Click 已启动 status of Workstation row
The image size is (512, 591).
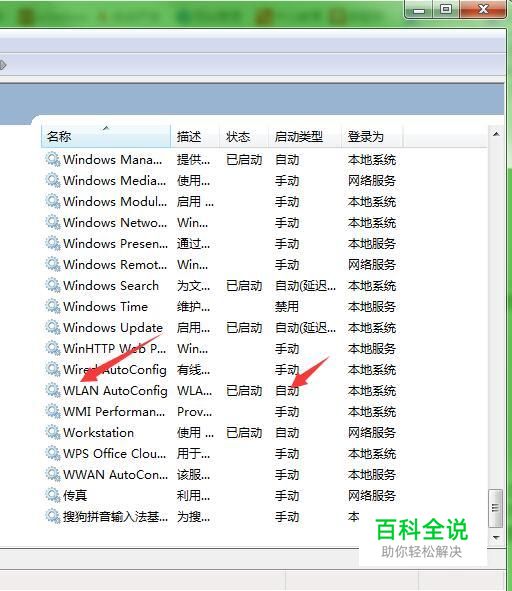[x=244, y=433]
